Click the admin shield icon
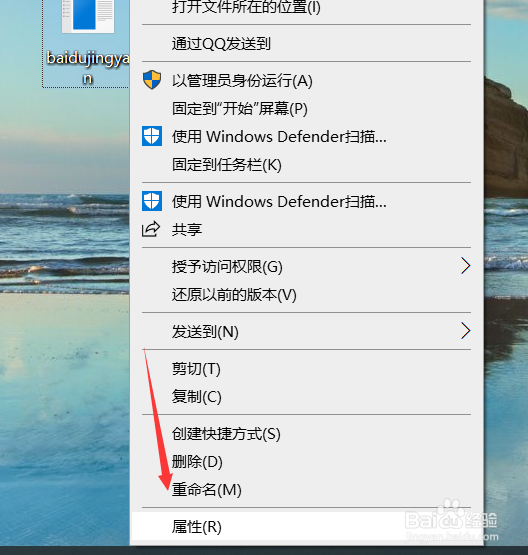This screenshot has height=555, width=528. click(x=152, y=80)
